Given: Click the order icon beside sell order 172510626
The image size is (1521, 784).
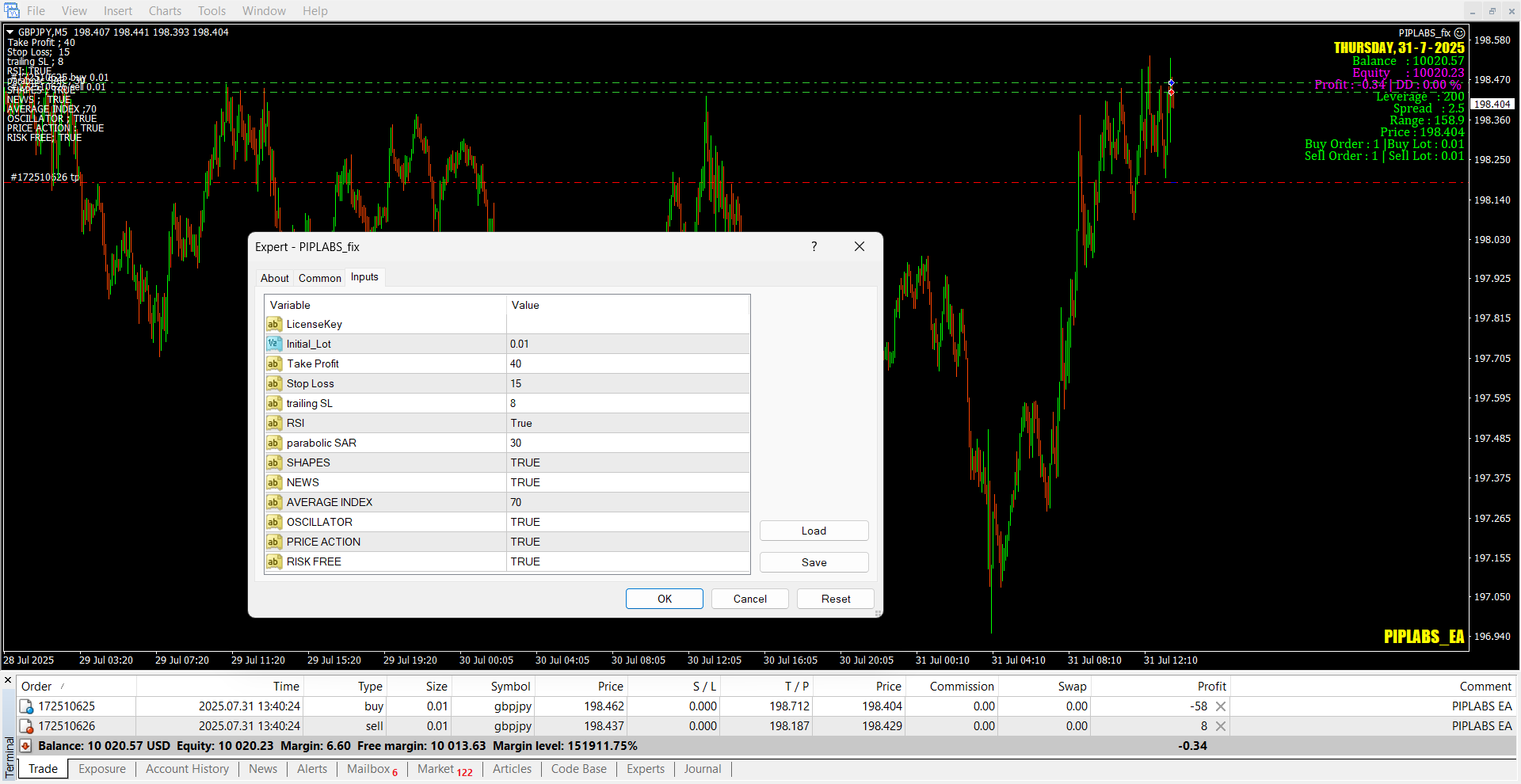Looking at the screenshot, I should pyautogui.click(x=26, y=726).
